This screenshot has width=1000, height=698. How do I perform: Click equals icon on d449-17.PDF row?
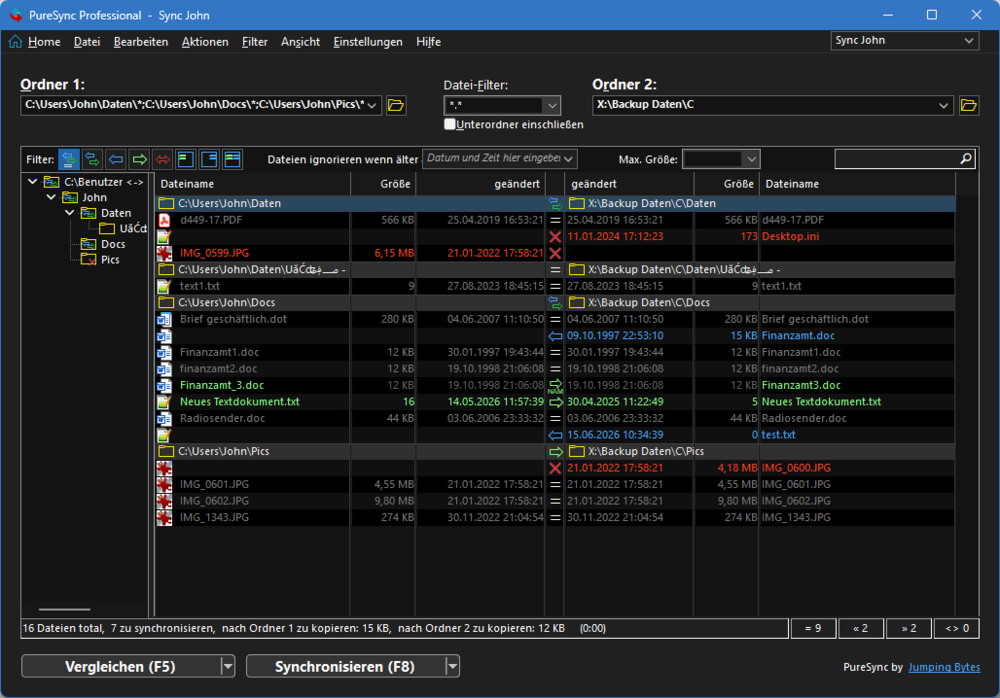pos(555,220)
